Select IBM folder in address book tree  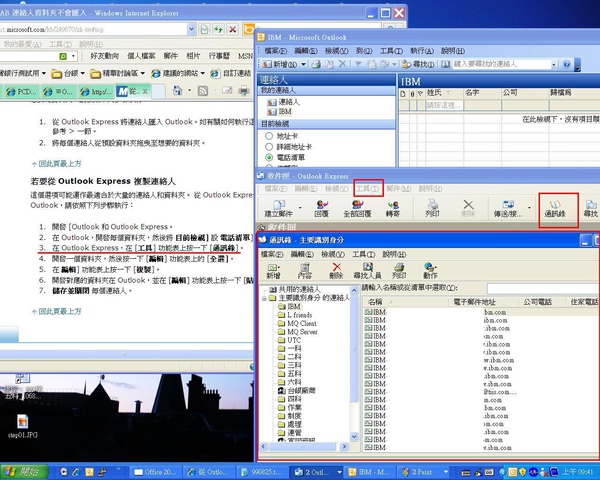point(289,306)
